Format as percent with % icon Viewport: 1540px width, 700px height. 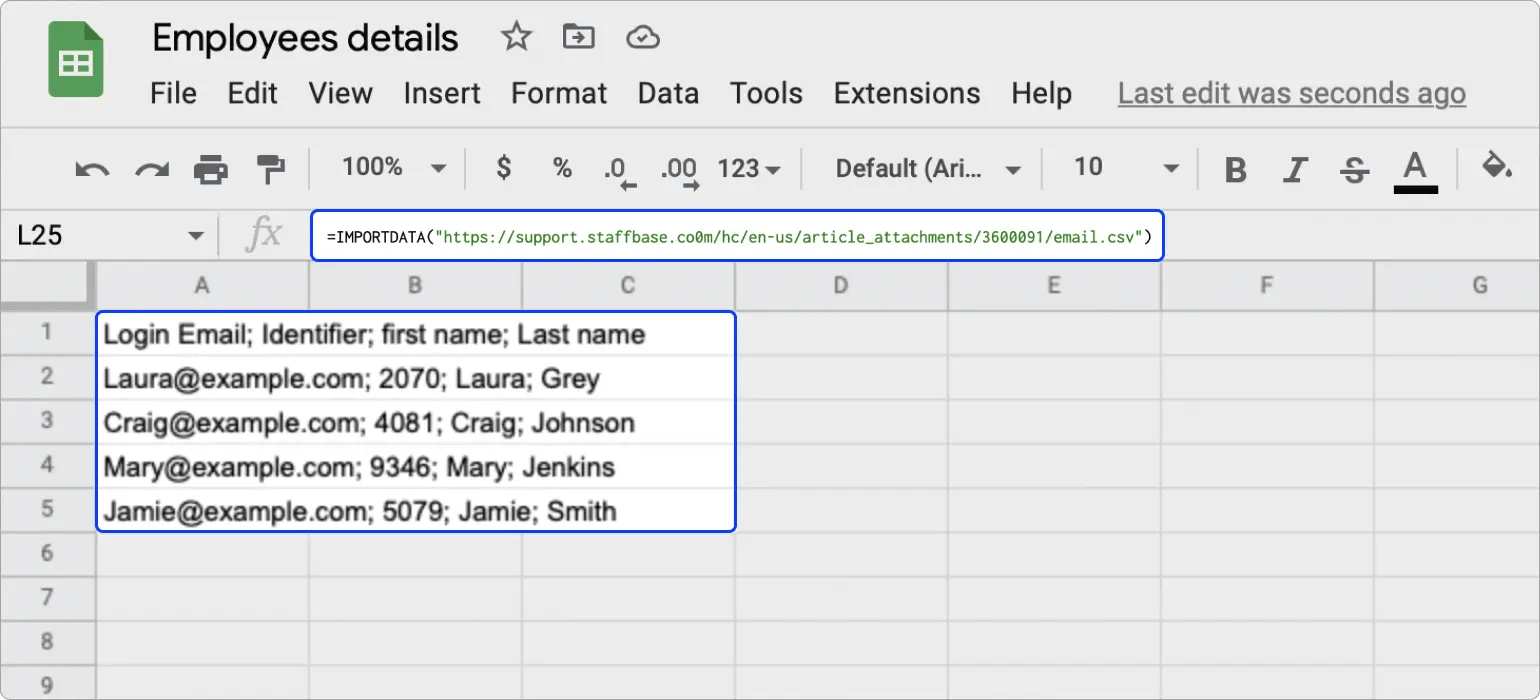[x=563, y=168]
